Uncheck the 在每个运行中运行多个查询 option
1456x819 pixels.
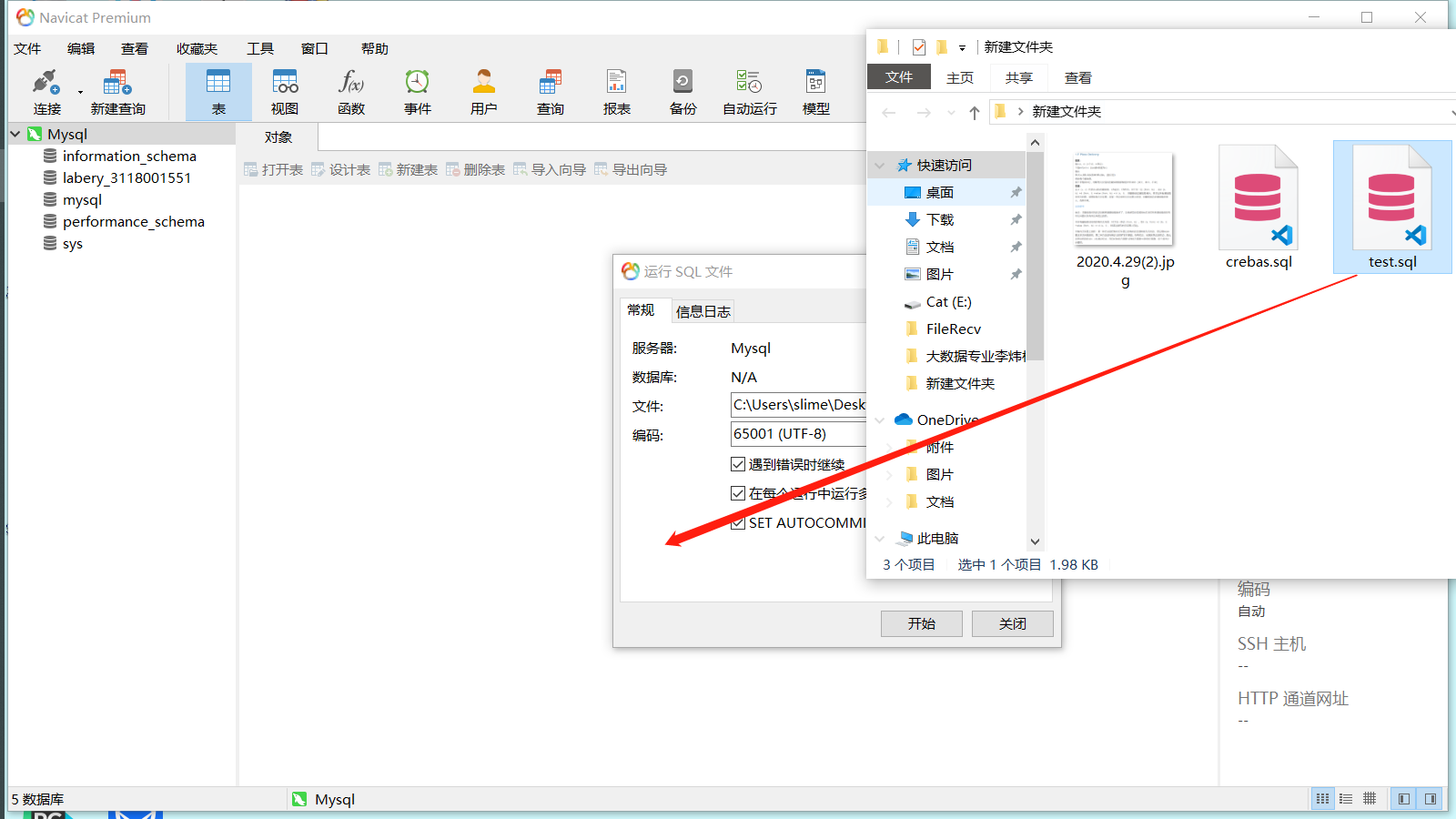[x=738, y=493]
